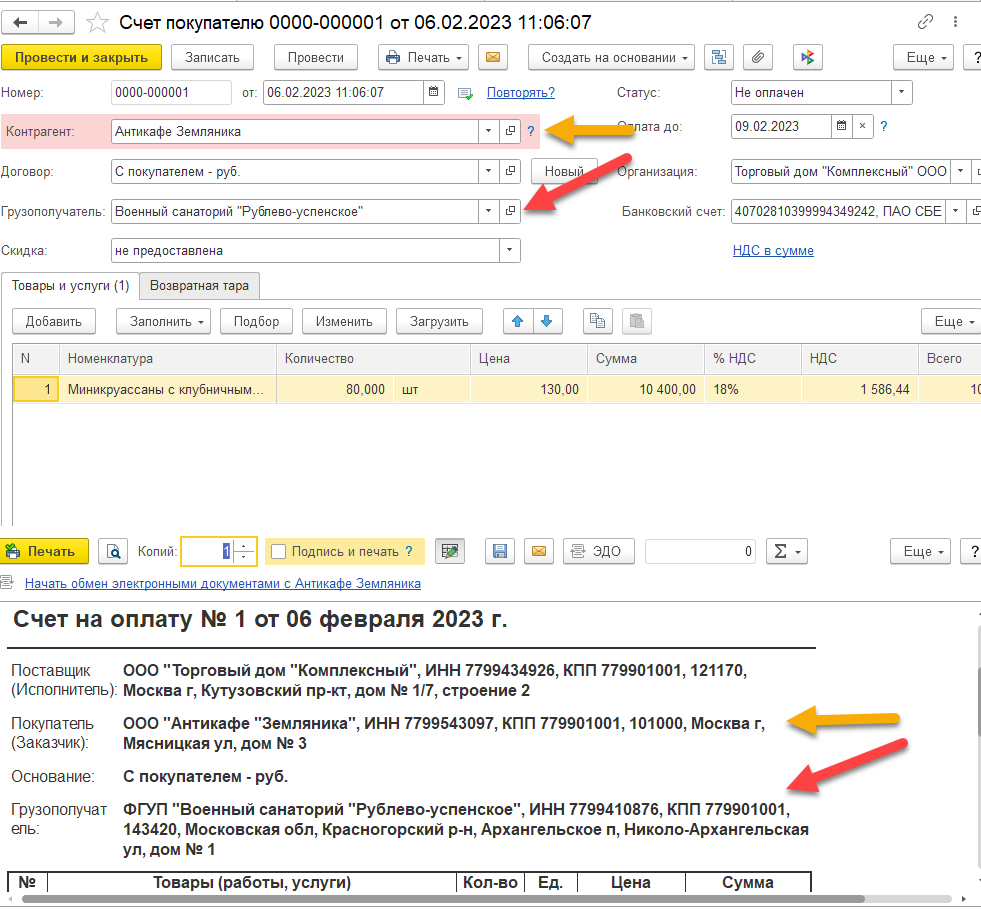
Task: Expand the Заполнить dropdown button
Action: coord(163,322)
